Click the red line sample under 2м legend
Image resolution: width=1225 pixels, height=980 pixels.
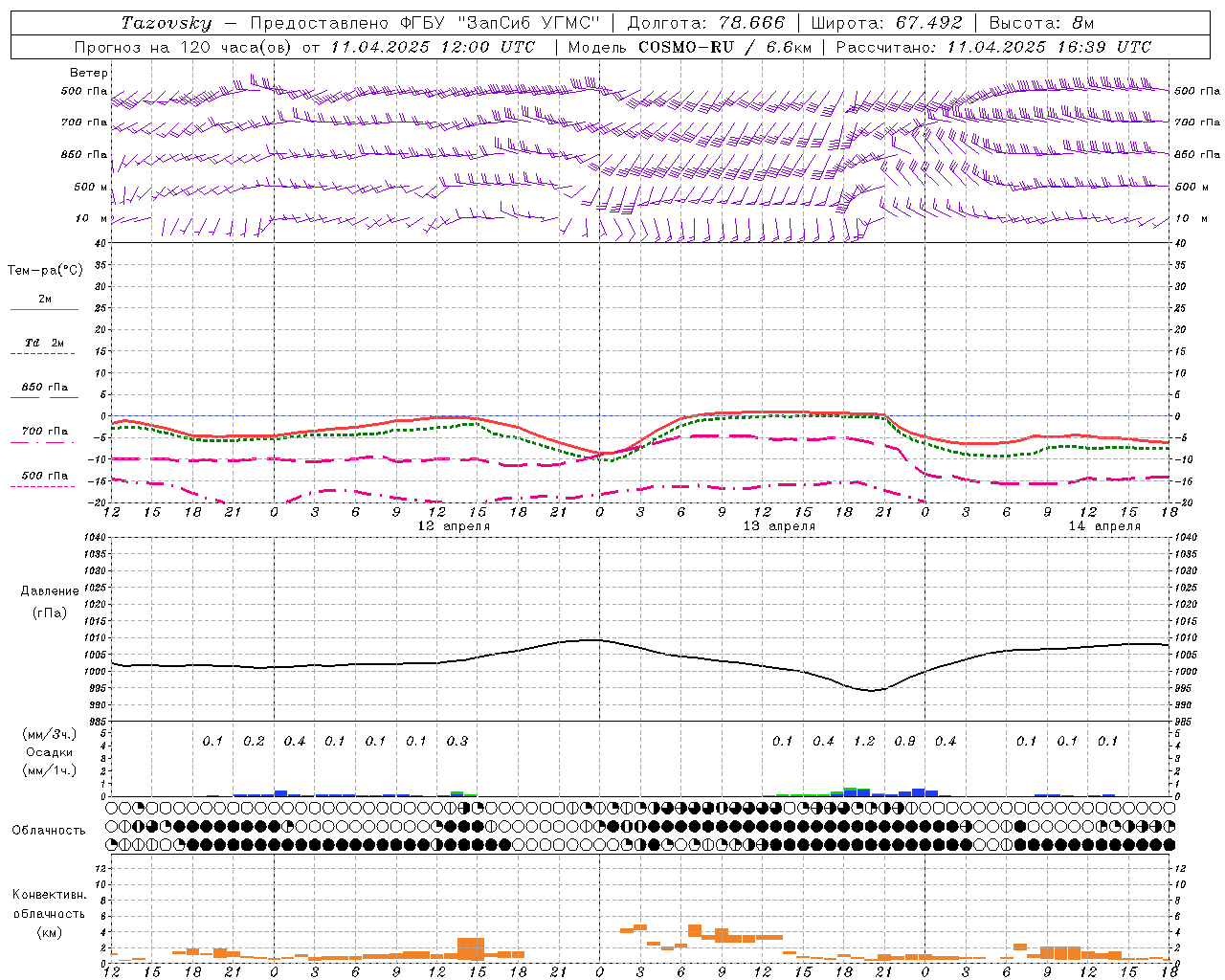[44, 310]
